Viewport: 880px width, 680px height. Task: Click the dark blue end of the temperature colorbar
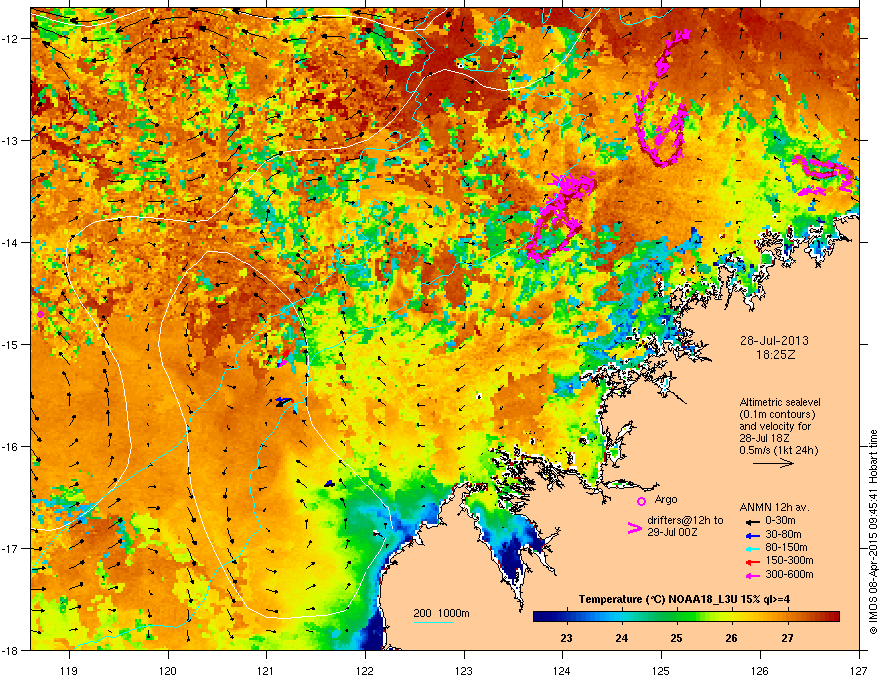542,617
